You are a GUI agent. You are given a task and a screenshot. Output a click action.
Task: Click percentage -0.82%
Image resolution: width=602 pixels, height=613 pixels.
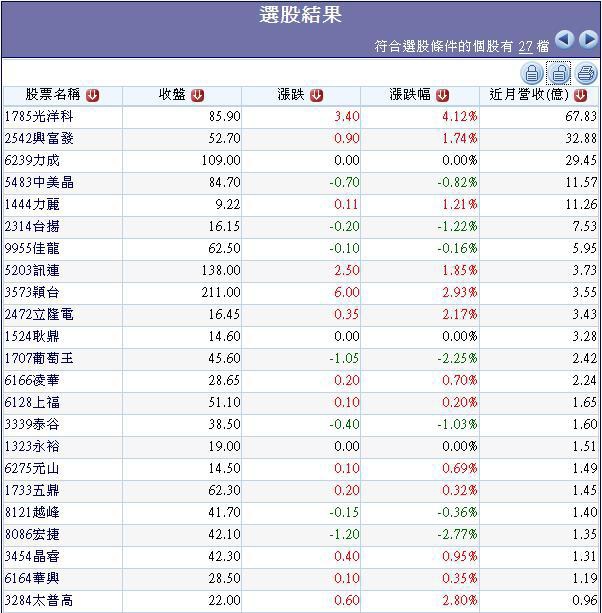457,182
